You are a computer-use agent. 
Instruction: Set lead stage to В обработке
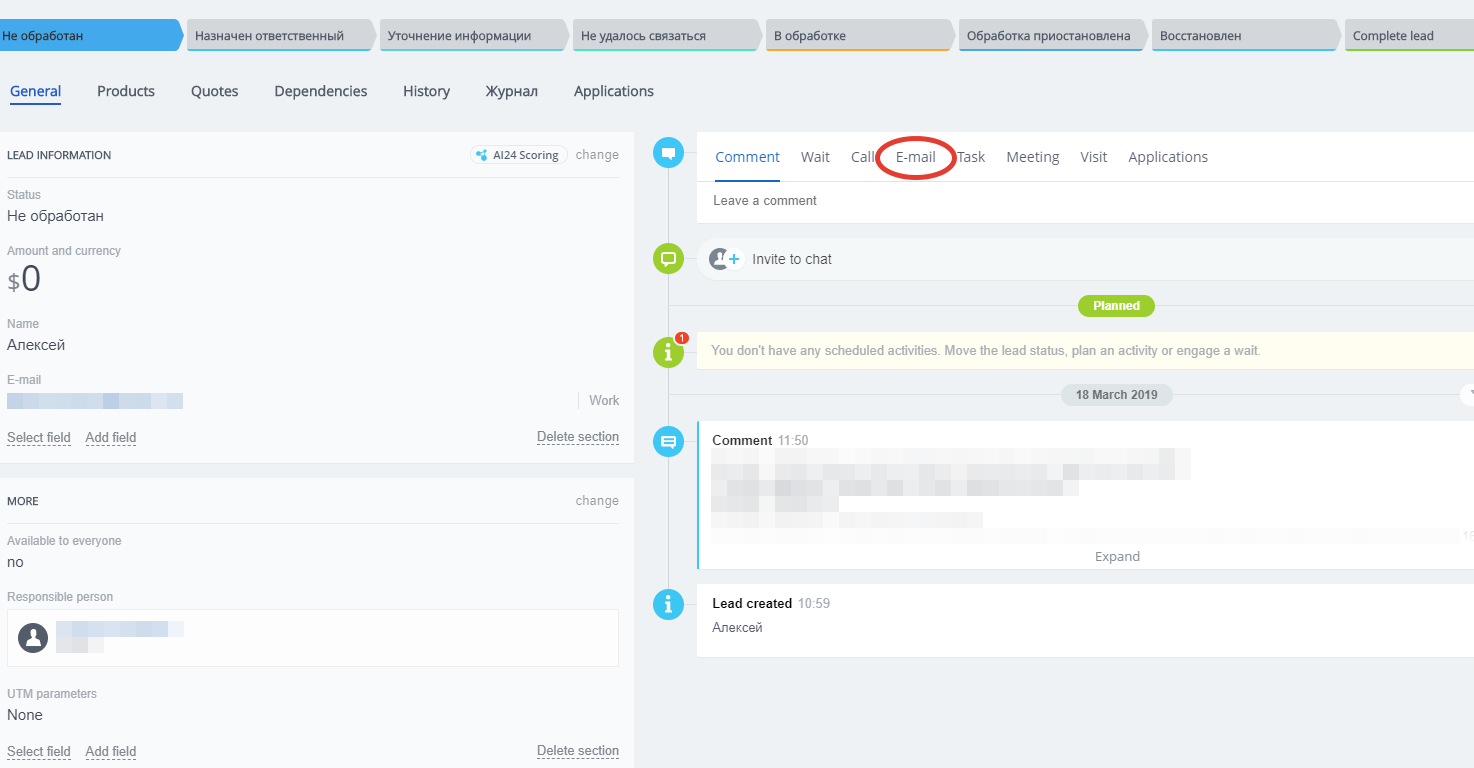(x=860, y=35)
